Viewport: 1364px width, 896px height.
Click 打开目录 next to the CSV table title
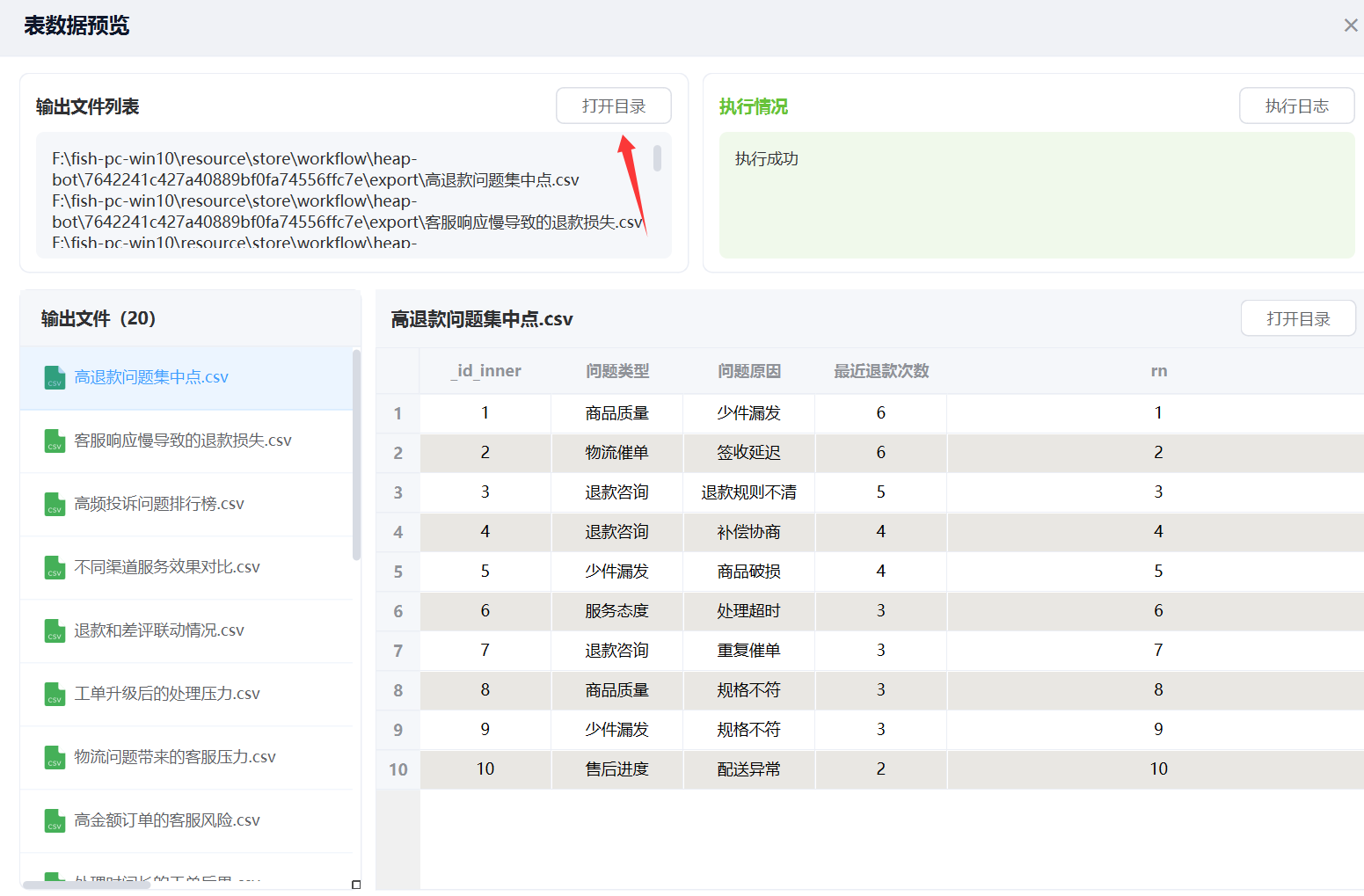[1297, 318]
